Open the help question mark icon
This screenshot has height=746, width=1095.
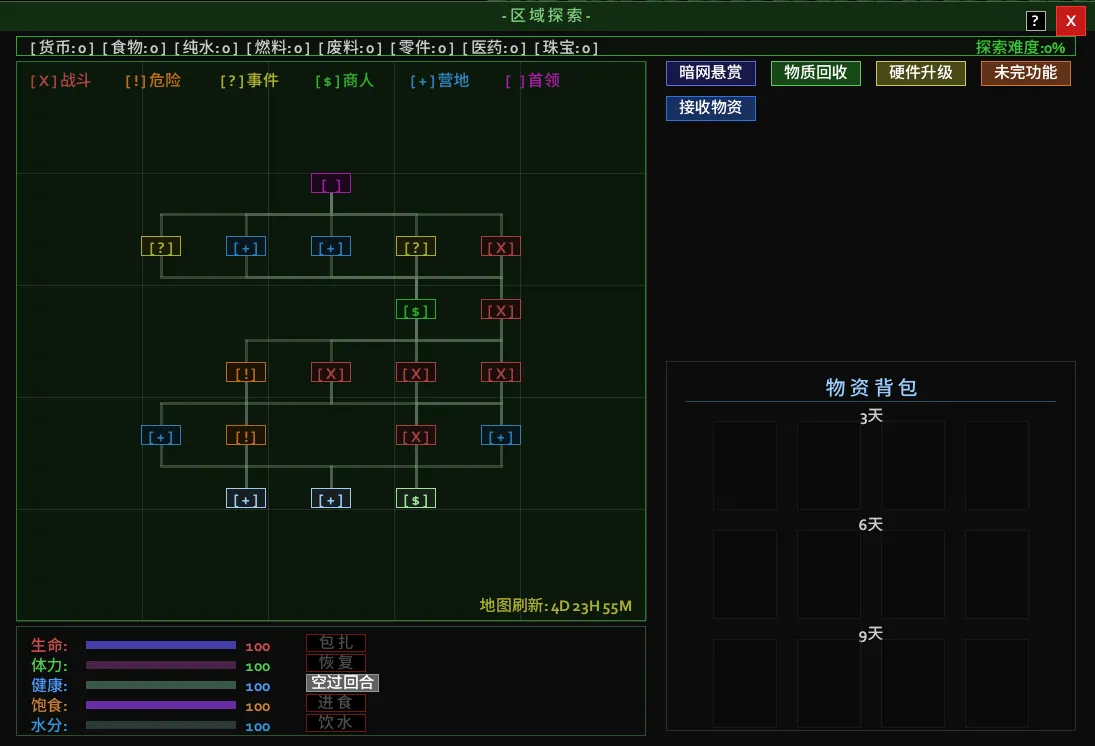pyautogui.click(x=1035, y=21)
